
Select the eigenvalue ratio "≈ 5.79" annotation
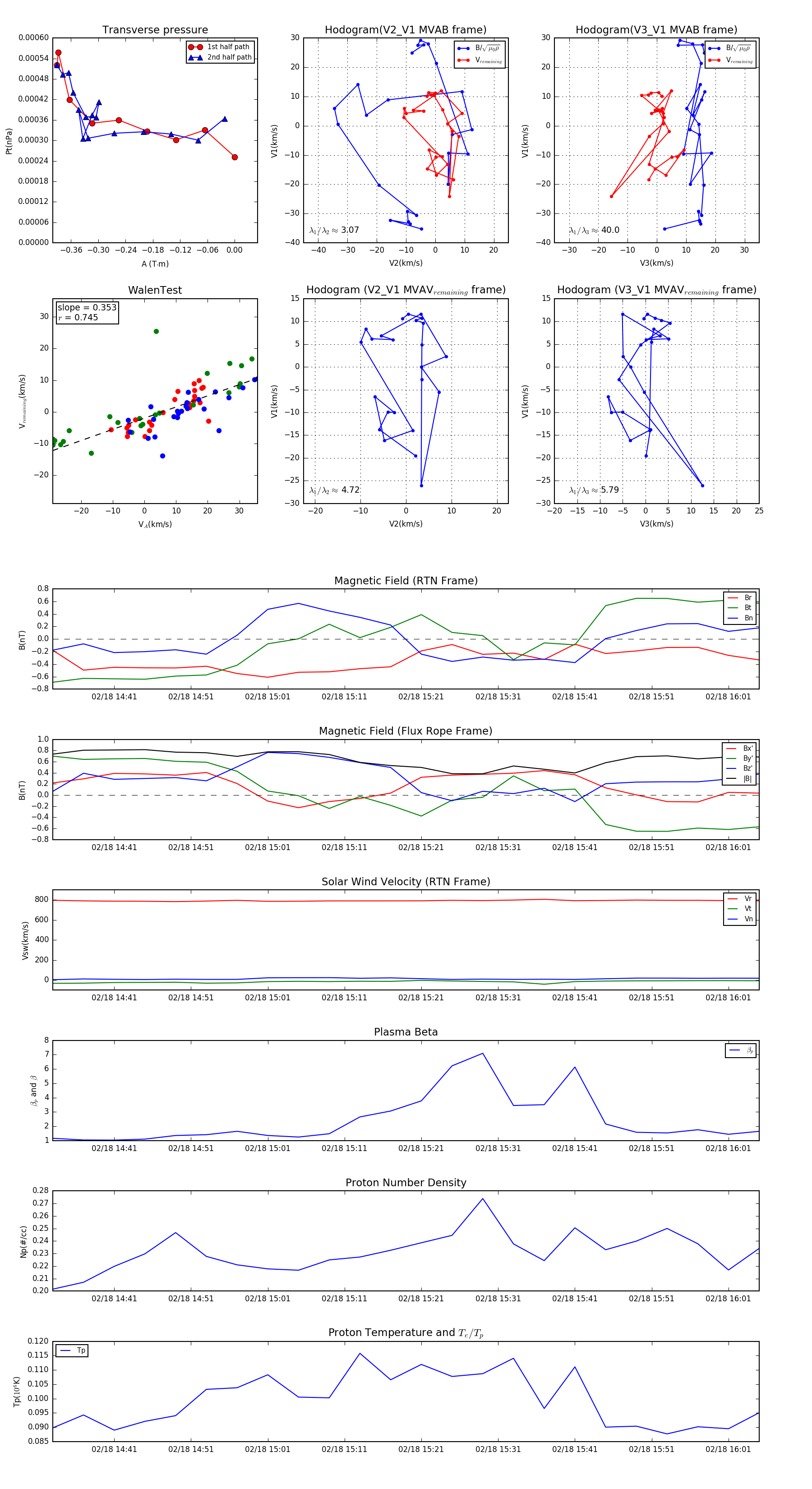pos(594,490)
